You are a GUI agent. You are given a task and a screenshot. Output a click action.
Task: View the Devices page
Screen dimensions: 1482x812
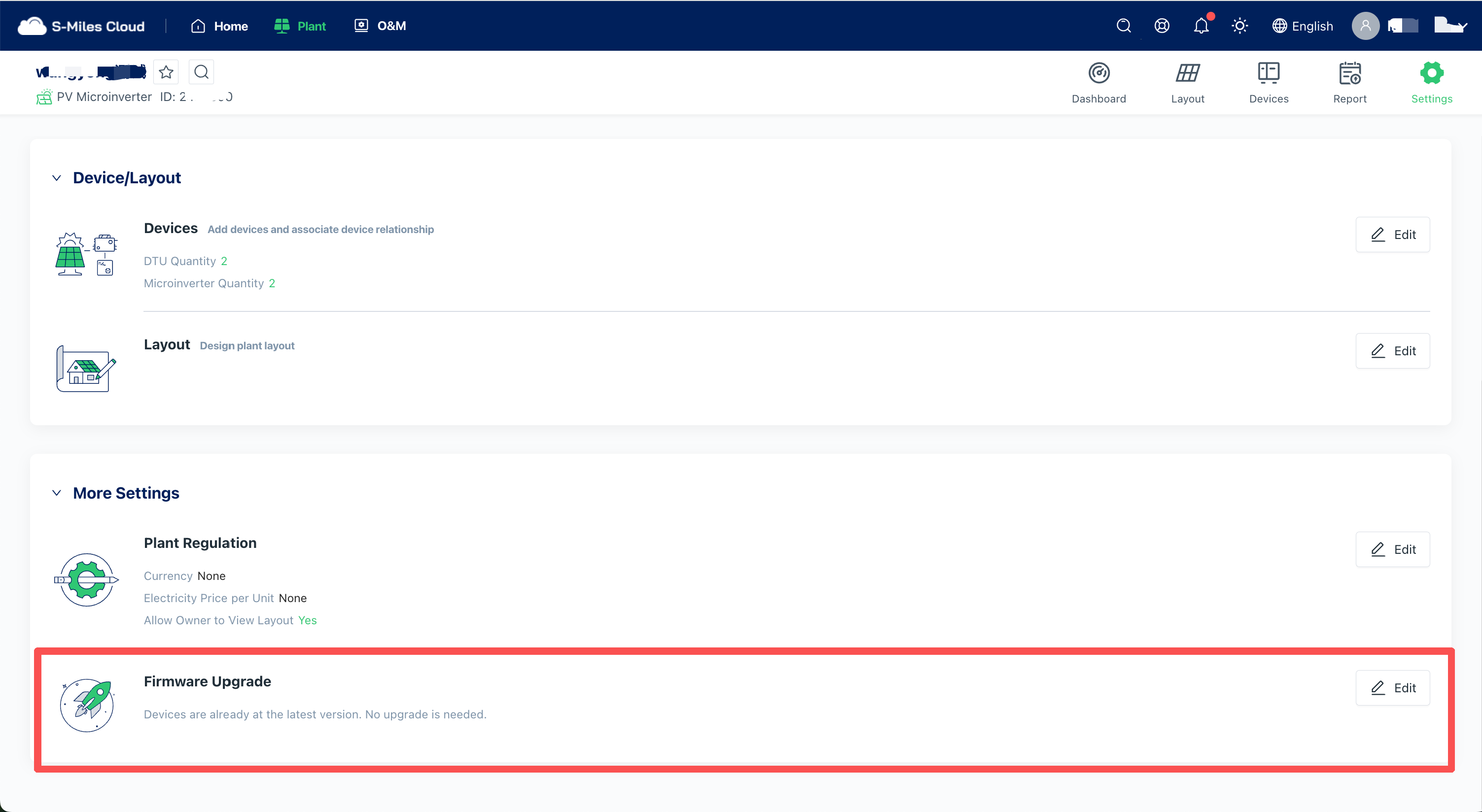(x=1269, y=82)
